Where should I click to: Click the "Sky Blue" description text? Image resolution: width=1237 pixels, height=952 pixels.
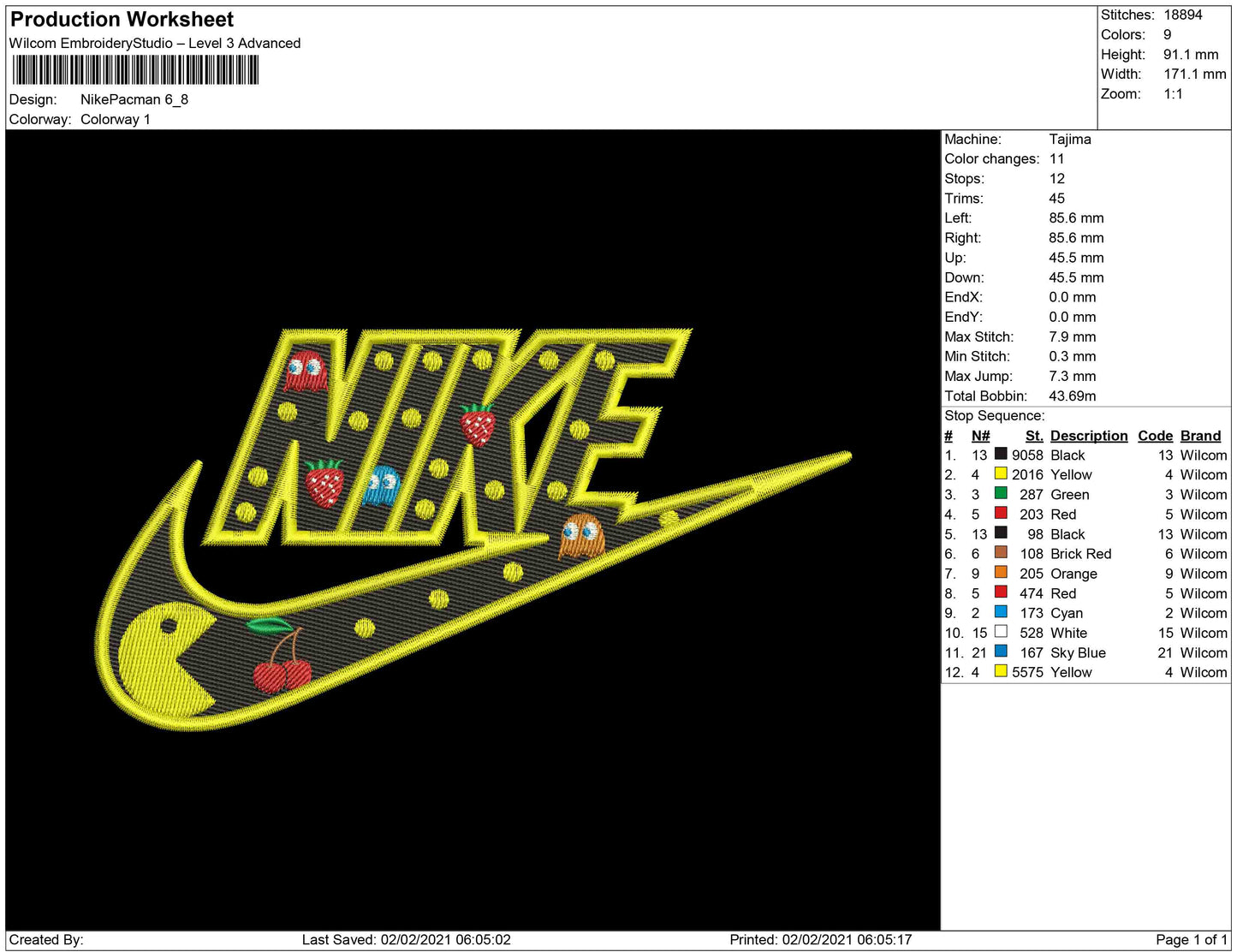coord(1079,652)
